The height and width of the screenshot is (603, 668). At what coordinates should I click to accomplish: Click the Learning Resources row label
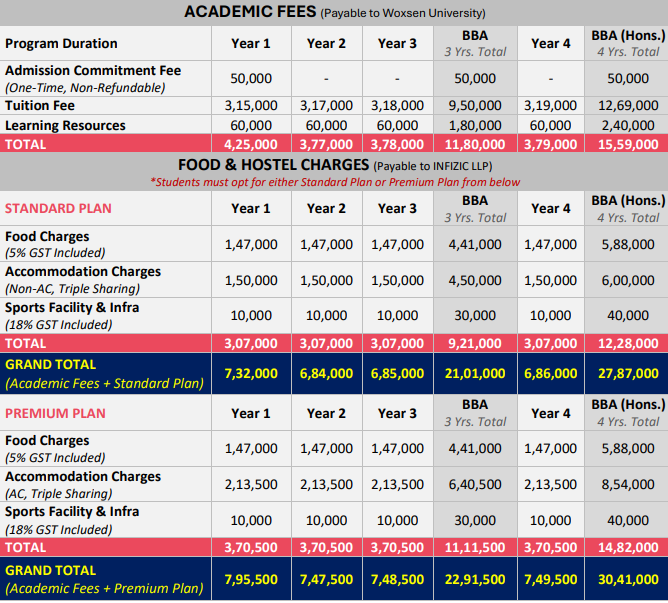(65, 125)
